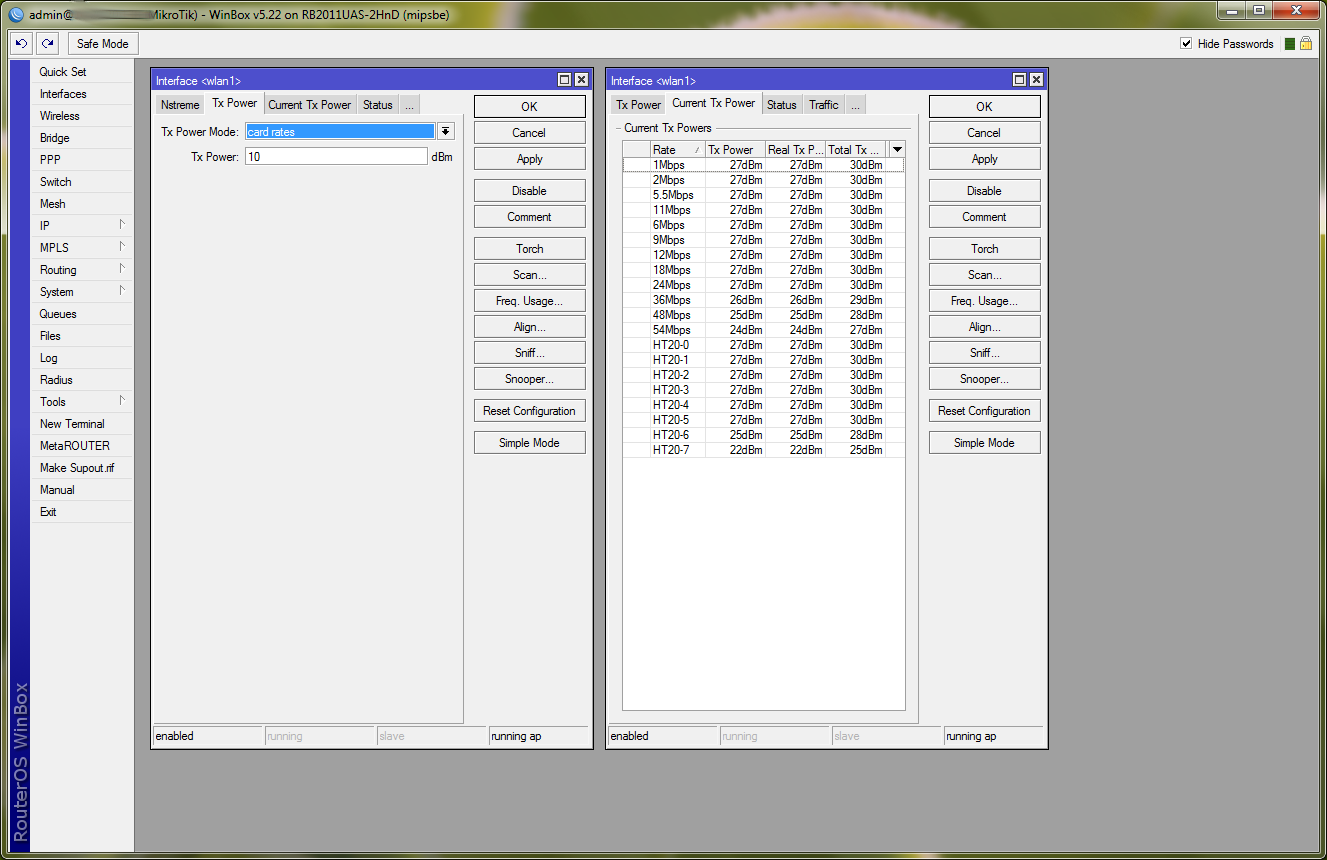Open Queues menu item
Image resolution: width=1327 pixels, height=860 pixels.
(x=82, y=314)
